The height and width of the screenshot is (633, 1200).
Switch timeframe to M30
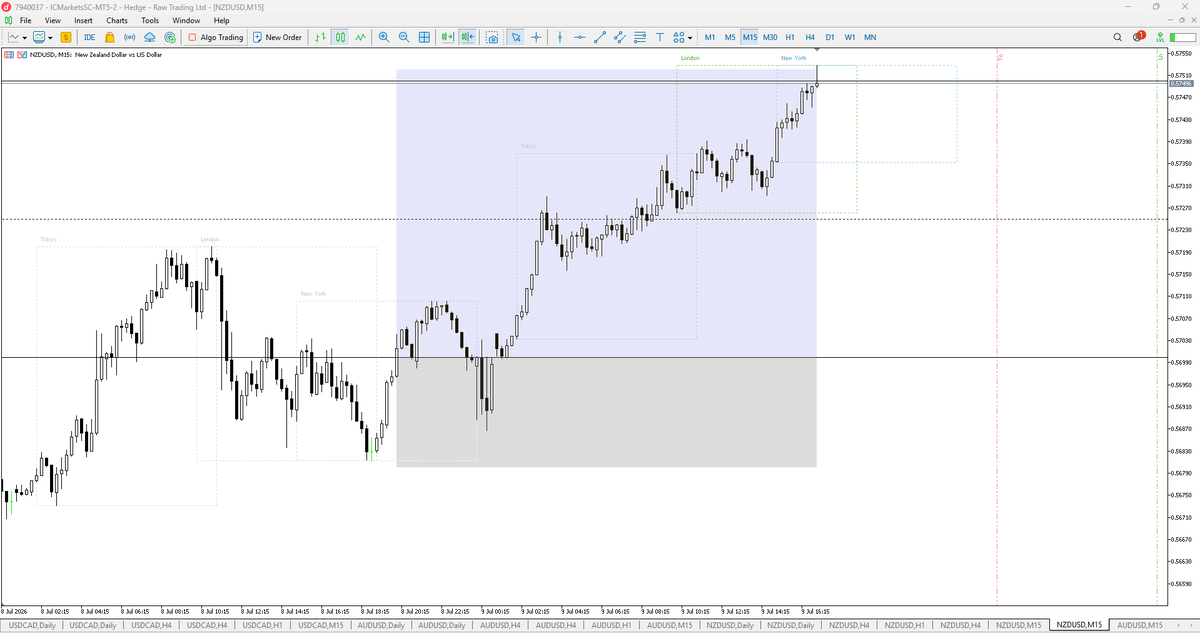(x=770, y=37)
